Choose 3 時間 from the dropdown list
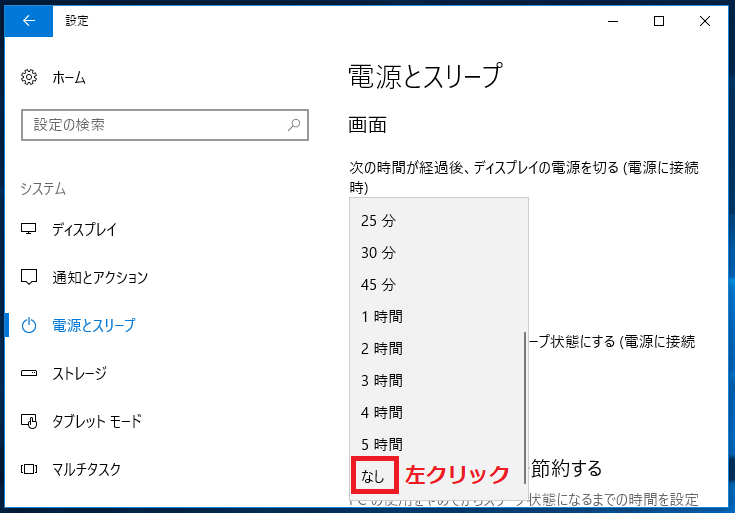This screenshot has height=513, width=735. coord(439,380)
